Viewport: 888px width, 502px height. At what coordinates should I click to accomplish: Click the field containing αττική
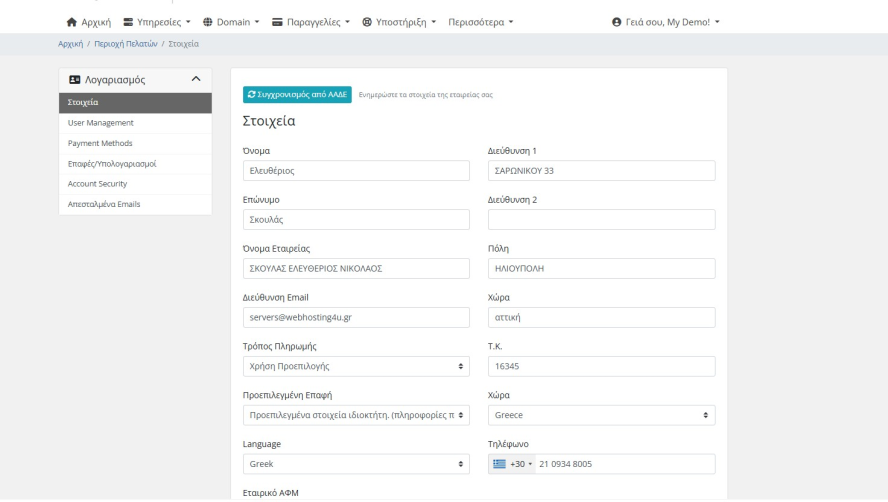pyautogui.click(x=601, y=317)
